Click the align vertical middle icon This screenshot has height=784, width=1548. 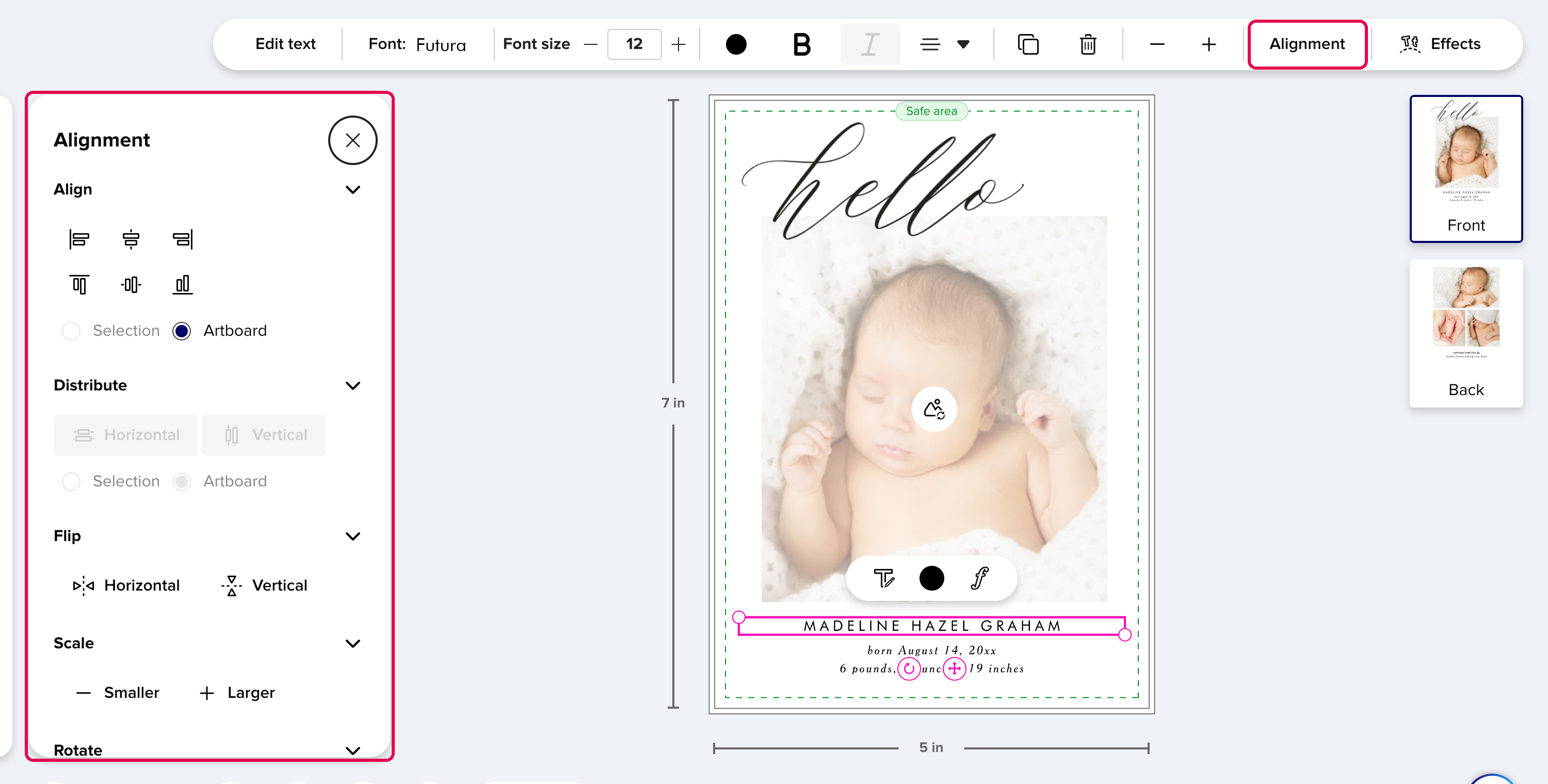point(131,284)
